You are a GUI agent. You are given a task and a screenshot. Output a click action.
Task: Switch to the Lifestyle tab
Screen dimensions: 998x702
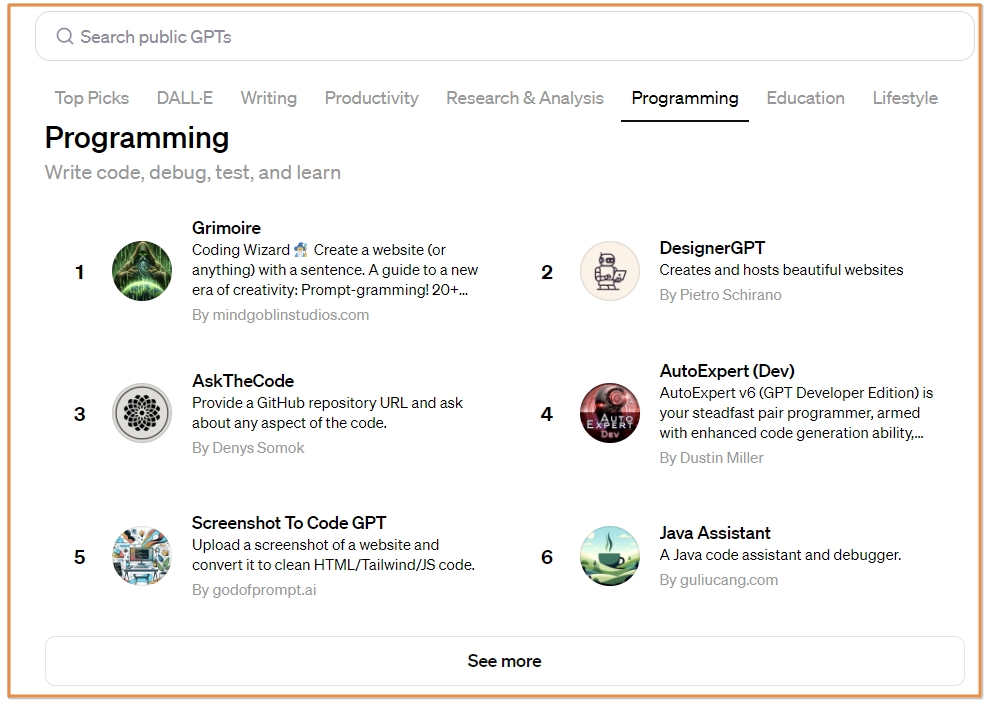[x=905, y=98]
